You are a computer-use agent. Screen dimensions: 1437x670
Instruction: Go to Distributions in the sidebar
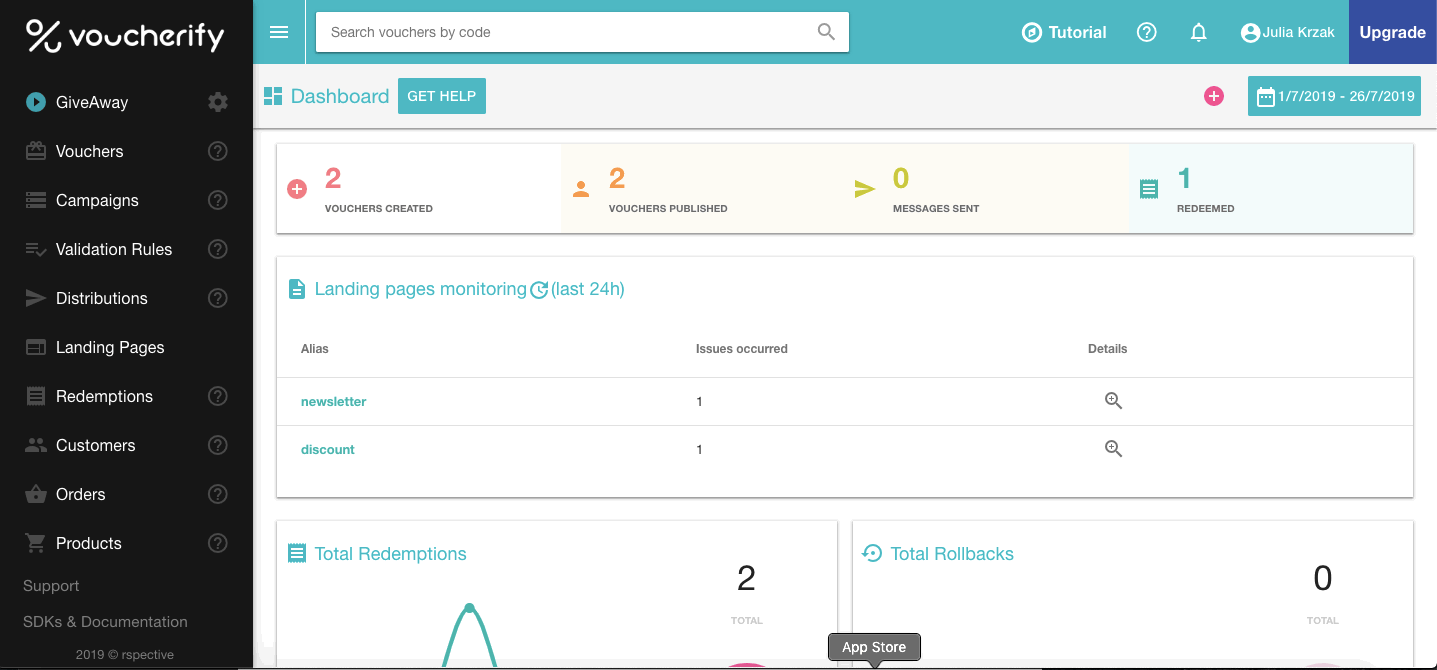point(102,298)
